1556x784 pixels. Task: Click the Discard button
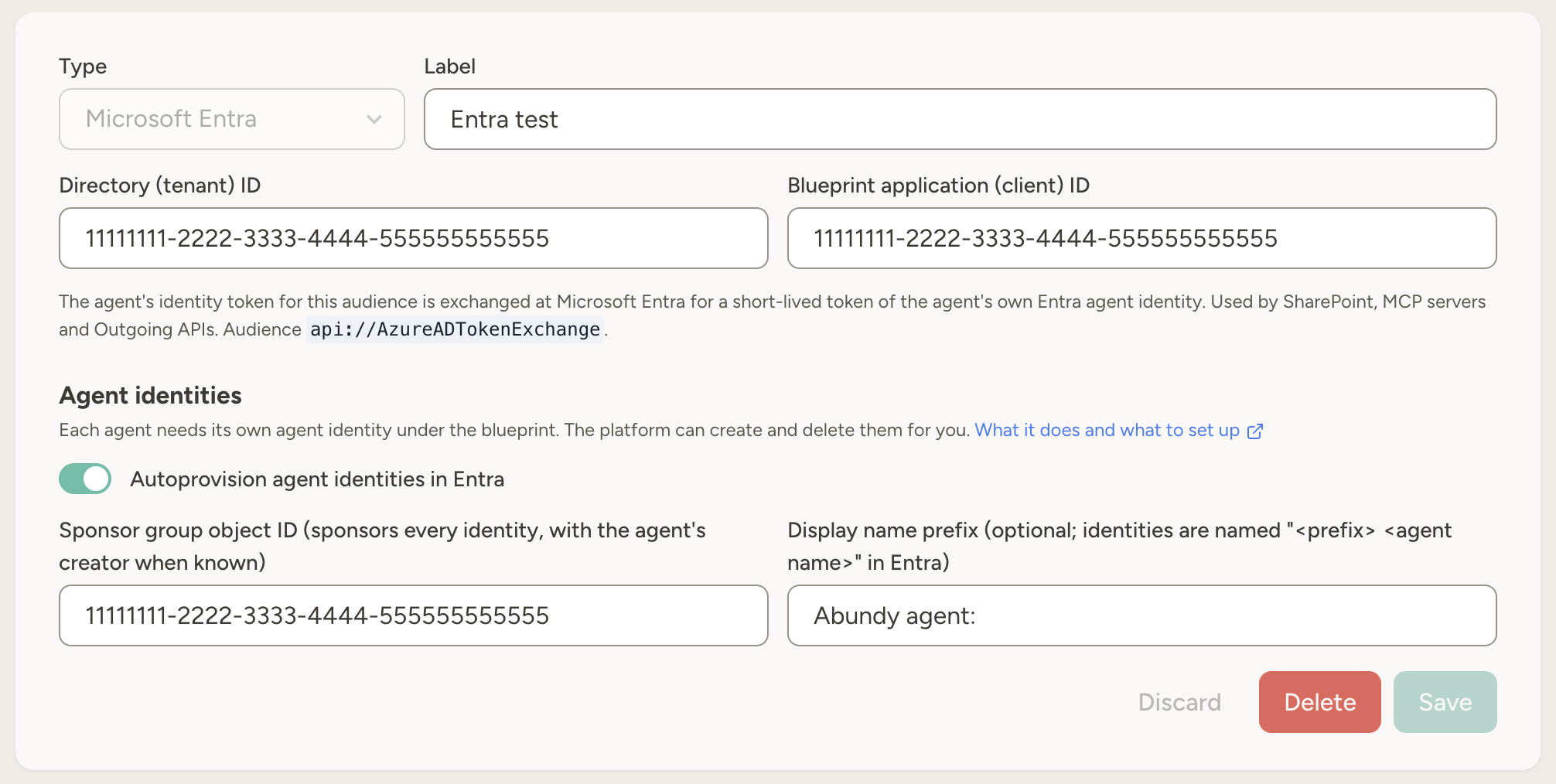tap(1179, 702)
